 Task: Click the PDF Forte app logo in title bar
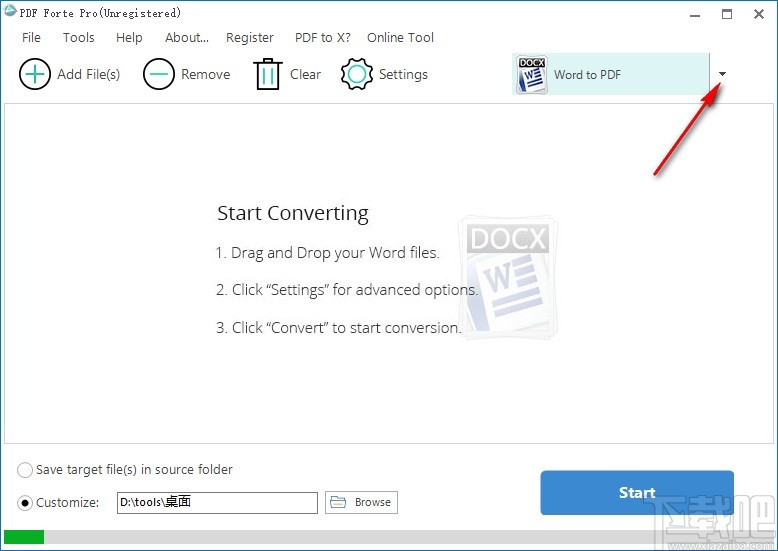point(9,11)
